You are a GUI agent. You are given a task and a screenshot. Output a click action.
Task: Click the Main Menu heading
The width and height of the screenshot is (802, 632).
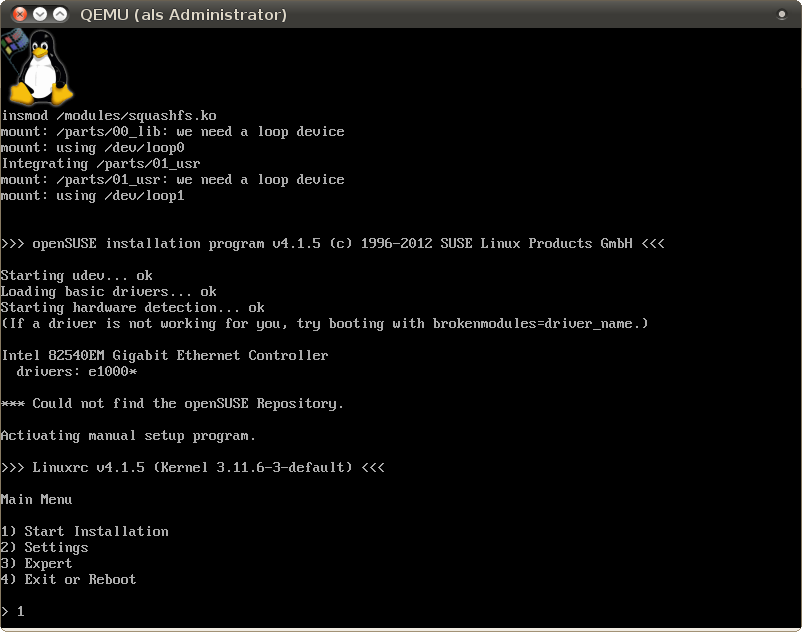37,499
